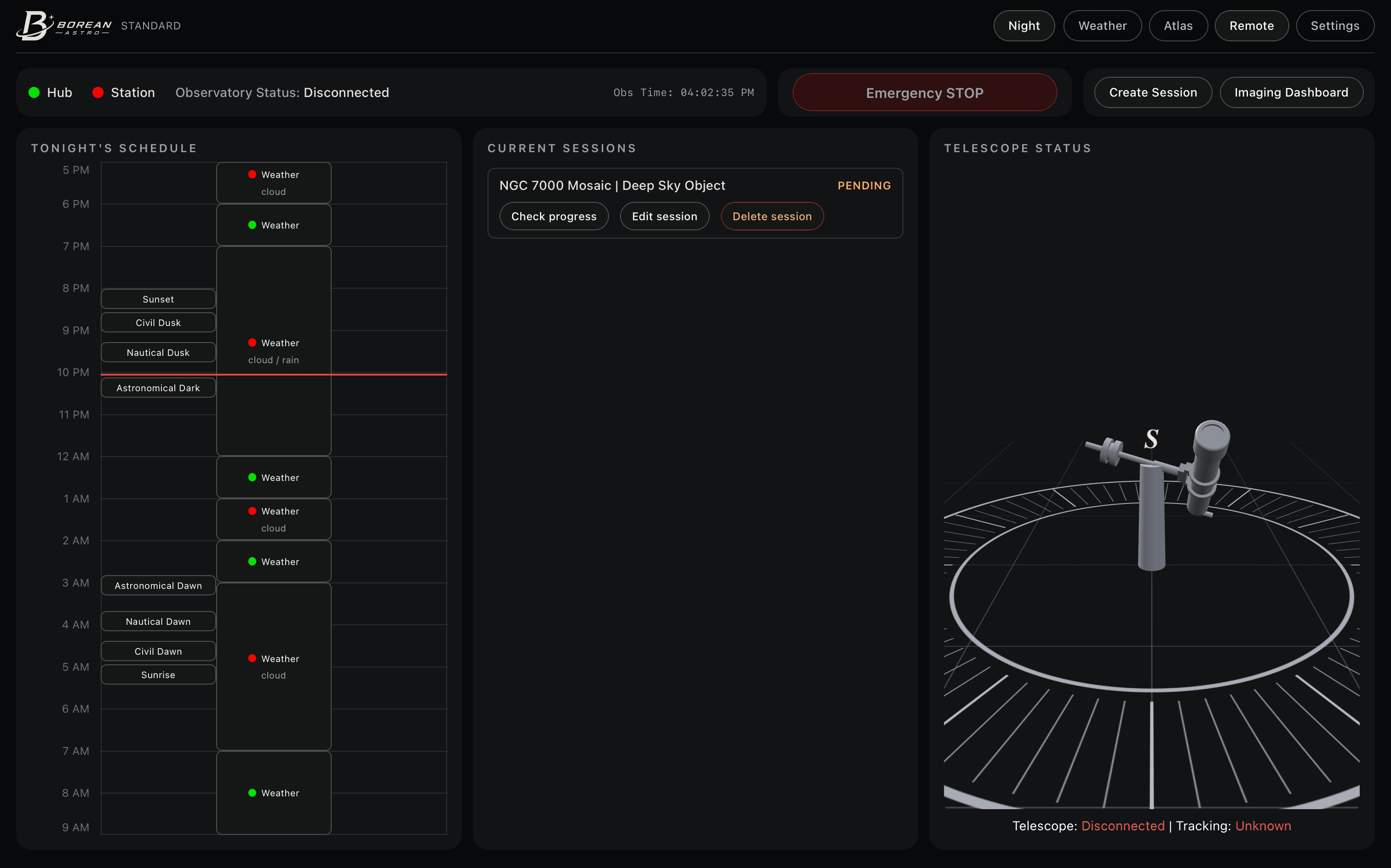Click the Telescope Disconnected status text
1391x868 pixels.
[1088, 826]
